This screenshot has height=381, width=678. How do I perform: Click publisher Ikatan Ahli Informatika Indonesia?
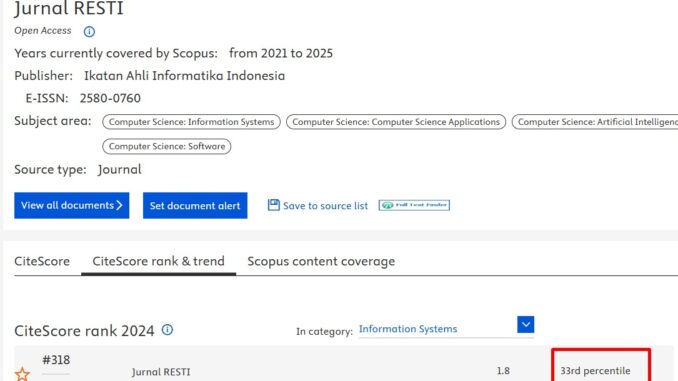[x=185, y=76]
